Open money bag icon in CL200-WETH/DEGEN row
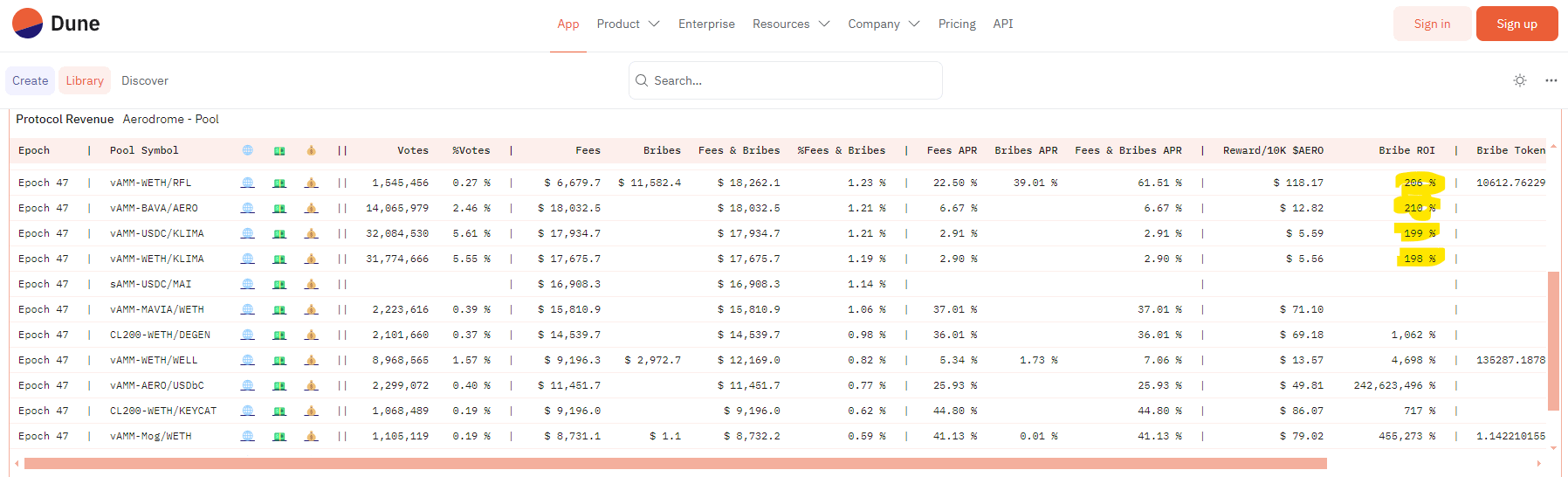Image resolution: width=1568 pixels, height=477 pixels. 311,335
